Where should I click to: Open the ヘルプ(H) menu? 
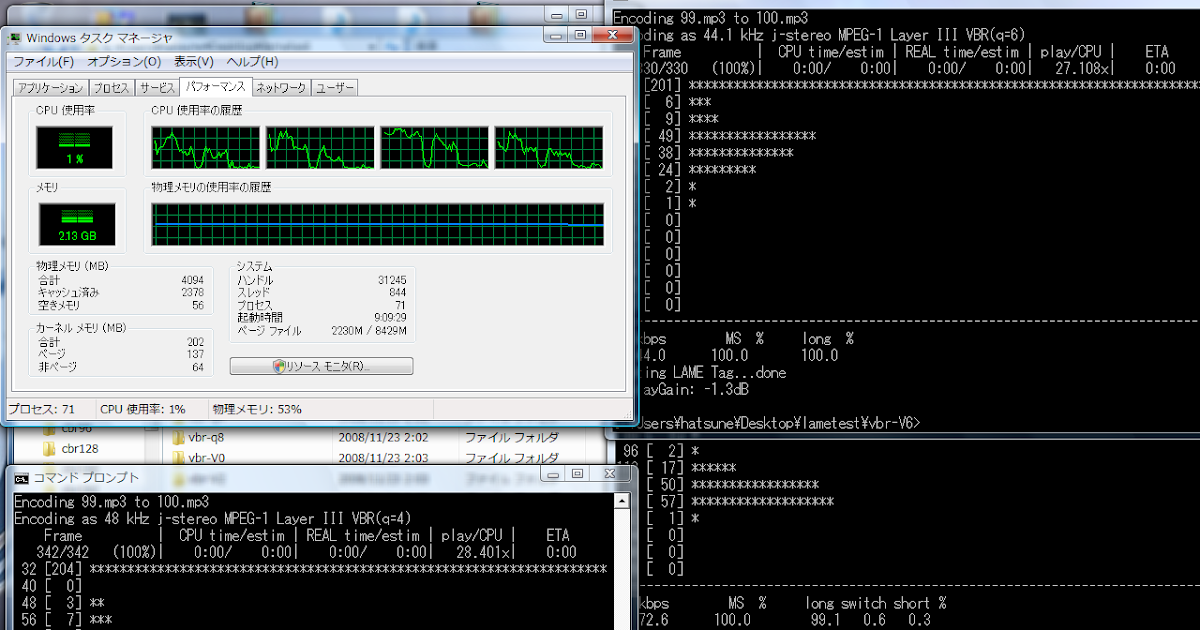(252, 62)
